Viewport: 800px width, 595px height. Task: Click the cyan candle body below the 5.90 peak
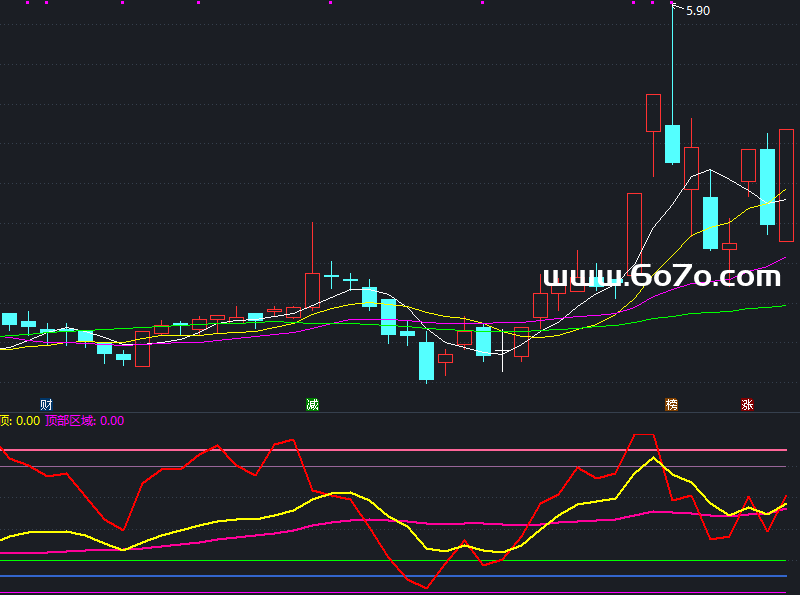coord(672,143)
